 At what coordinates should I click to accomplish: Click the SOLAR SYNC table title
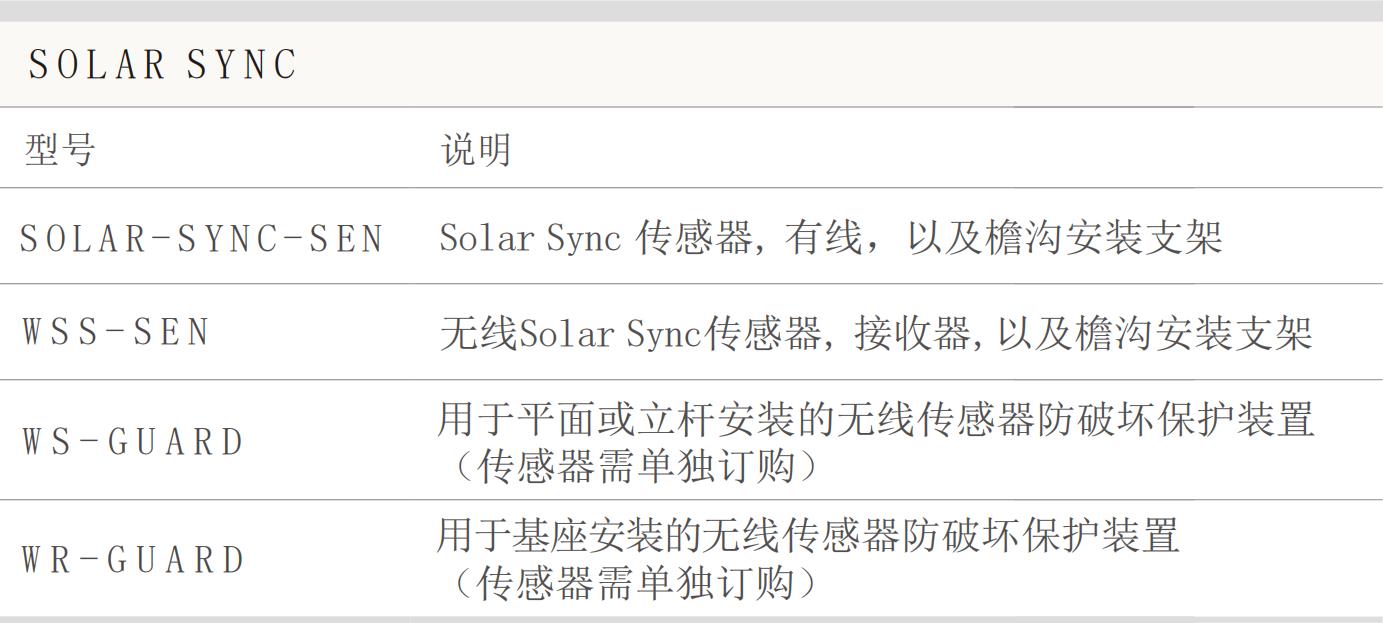[163, 65]
